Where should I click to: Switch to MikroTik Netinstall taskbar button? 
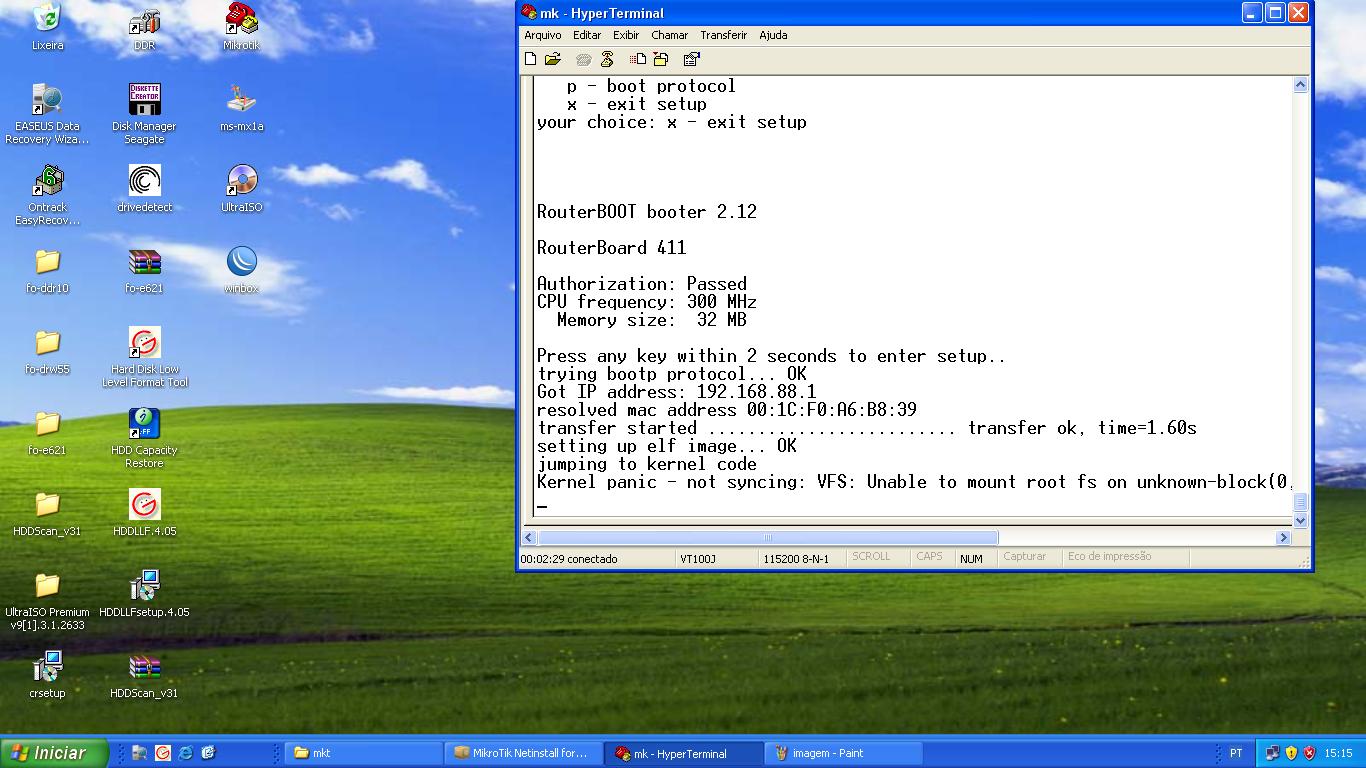(525, 753)
